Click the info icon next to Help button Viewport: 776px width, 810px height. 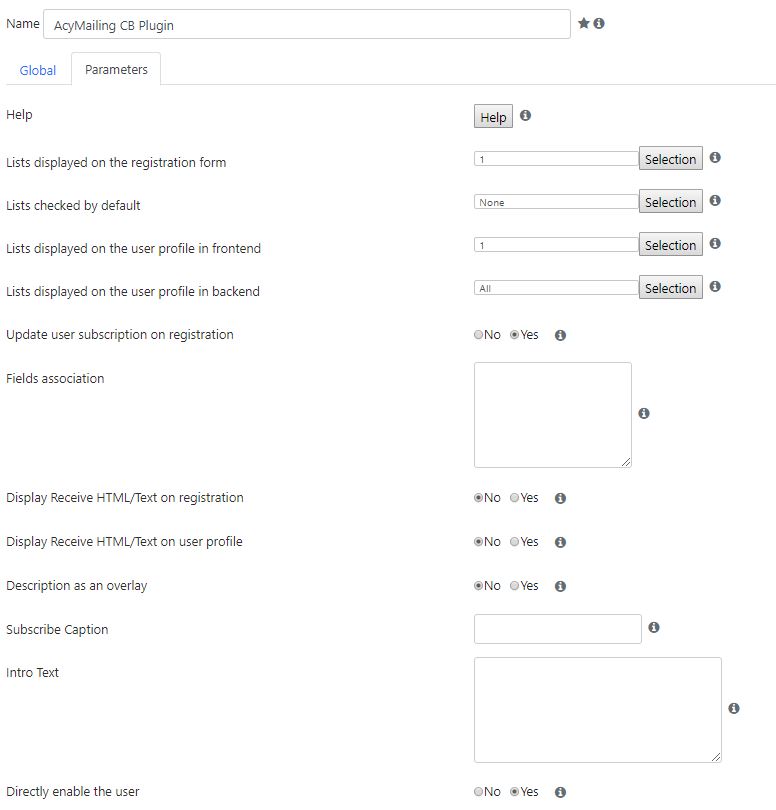click(x=525, y=115)
